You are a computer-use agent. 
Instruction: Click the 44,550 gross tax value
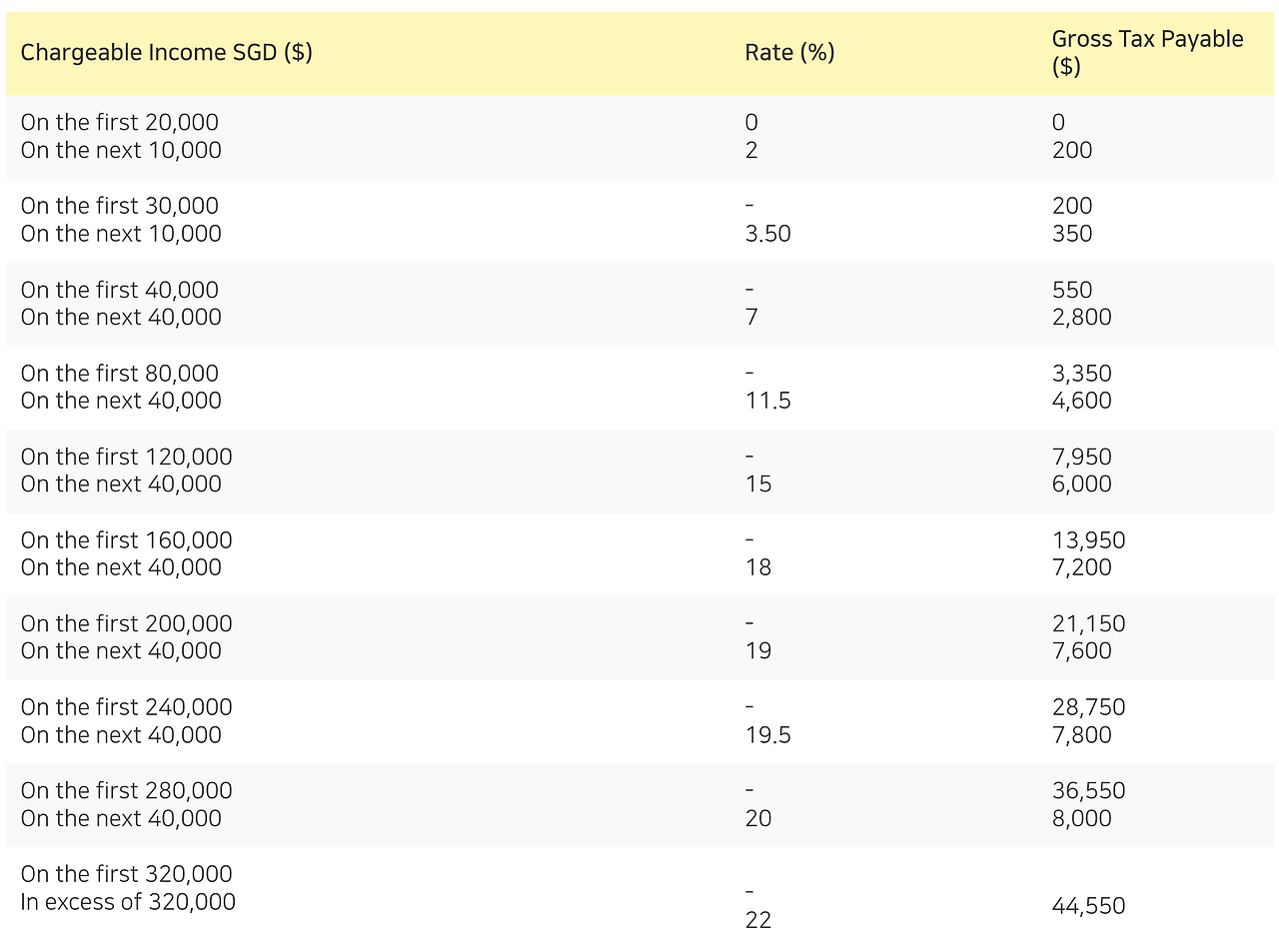(1088, 906)
